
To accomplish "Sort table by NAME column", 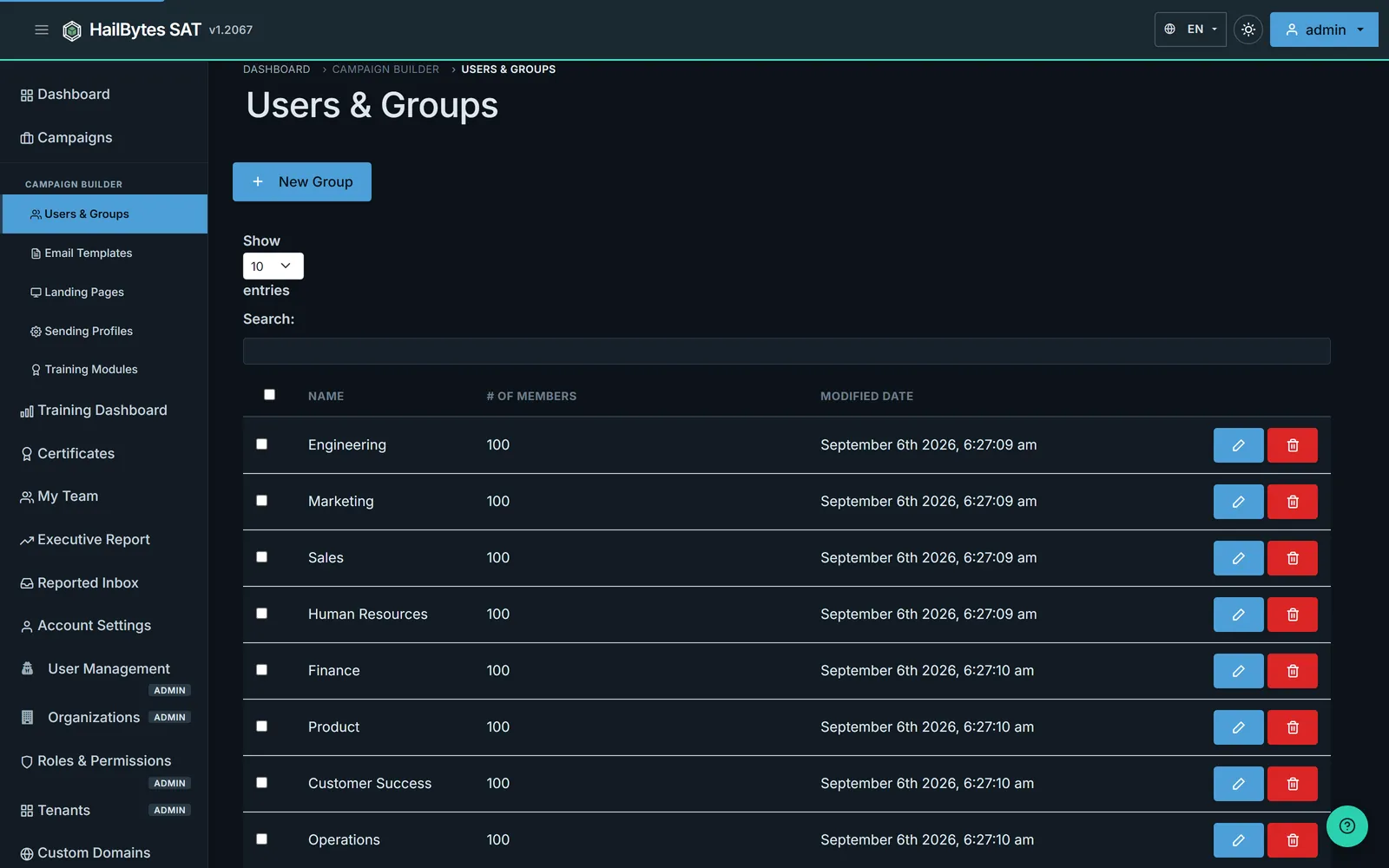I will tap(326, 397).
